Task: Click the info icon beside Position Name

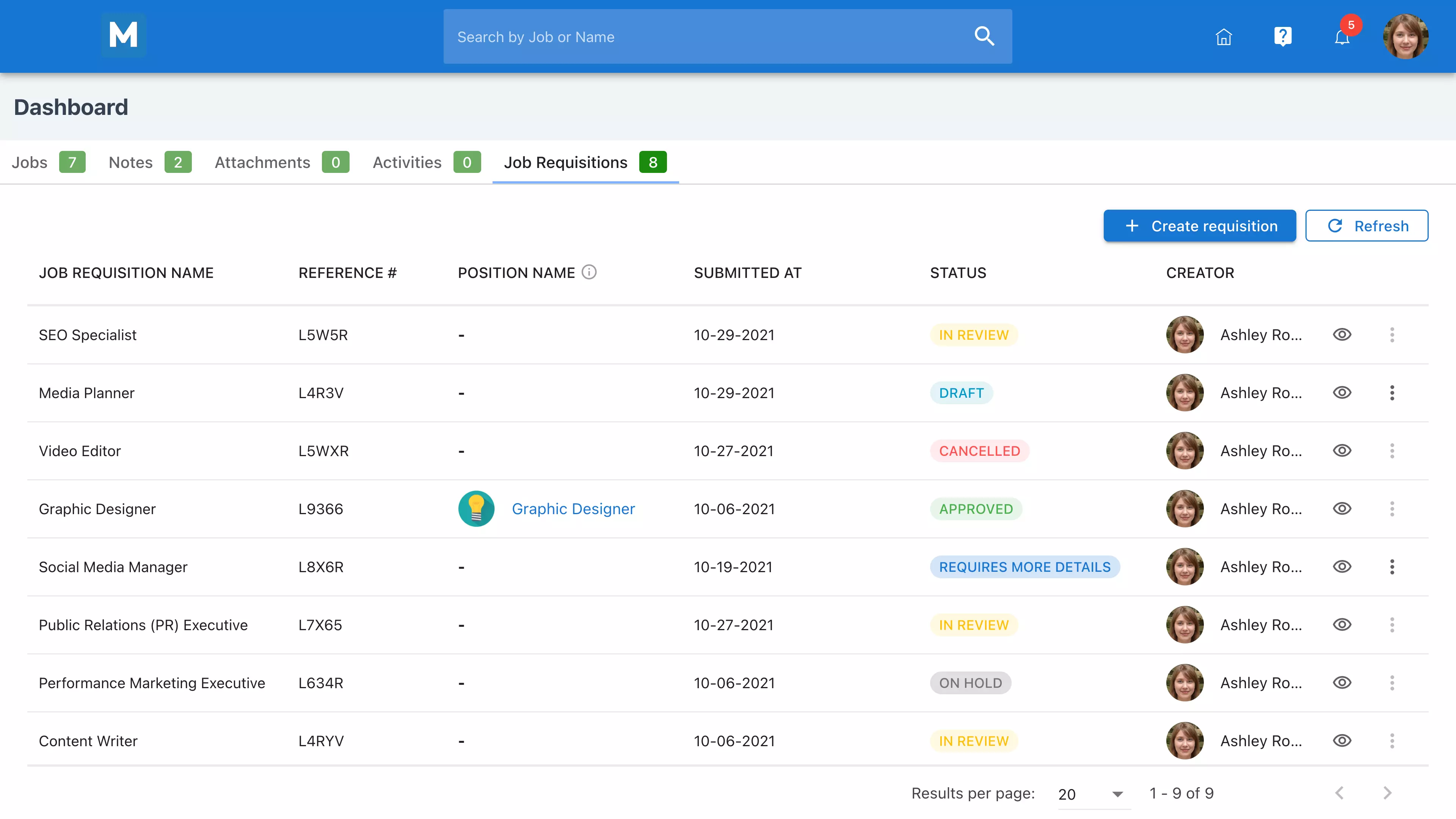Action: 590,272
